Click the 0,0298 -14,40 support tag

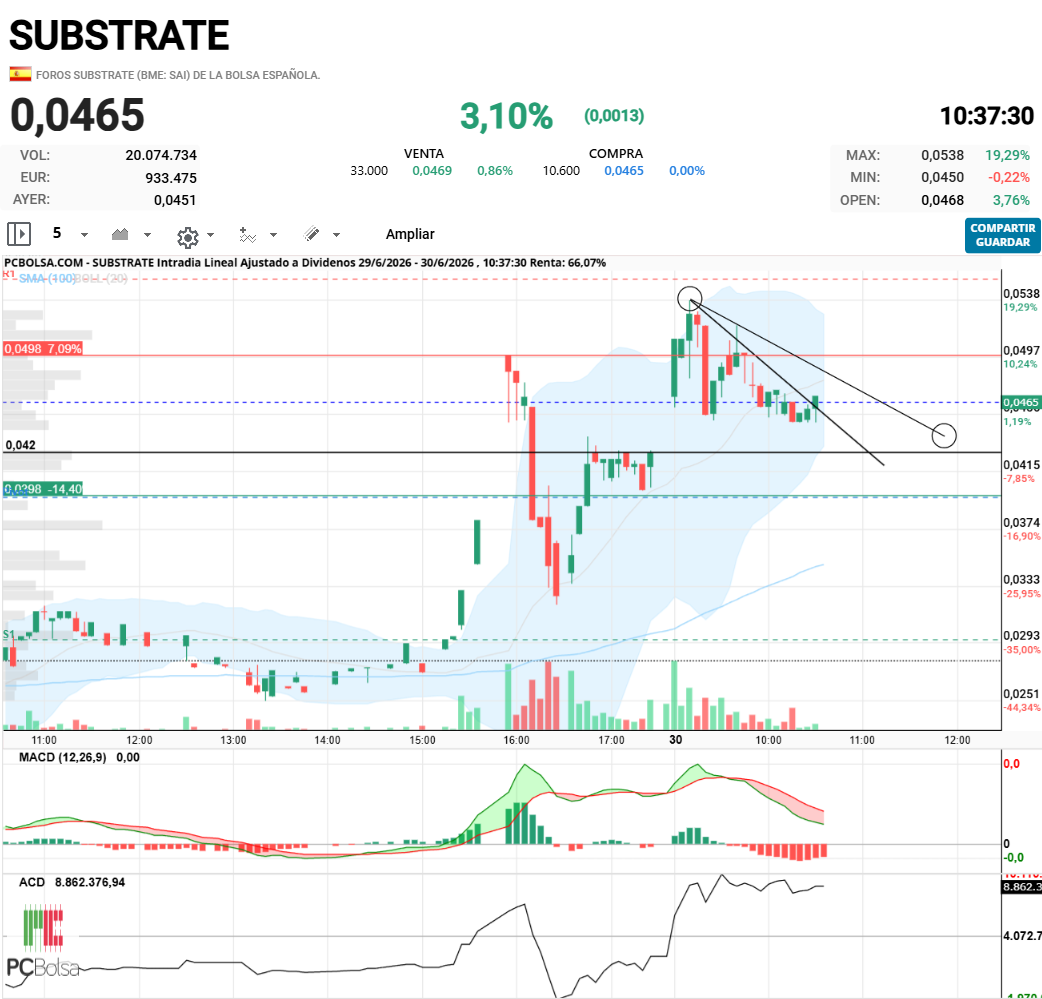[x=43, y=489]
